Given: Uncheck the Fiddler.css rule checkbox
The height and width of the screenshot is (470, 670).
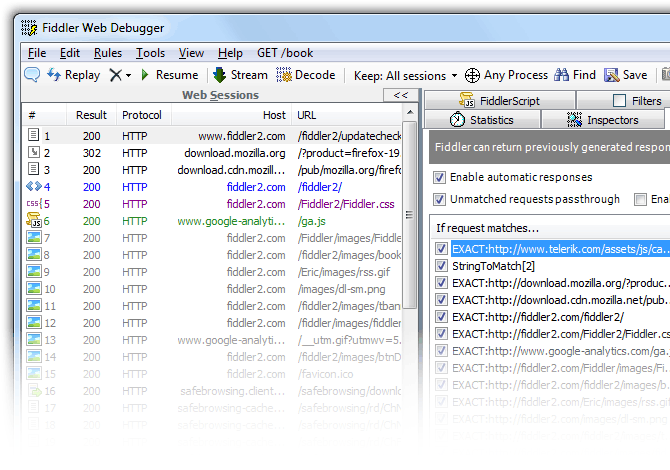Looking at the screenshot, I should [441, 334].
